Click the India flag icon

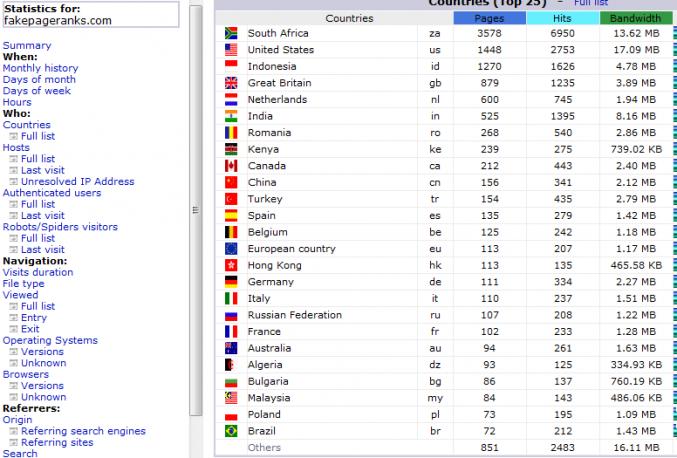tap(231, 116)
